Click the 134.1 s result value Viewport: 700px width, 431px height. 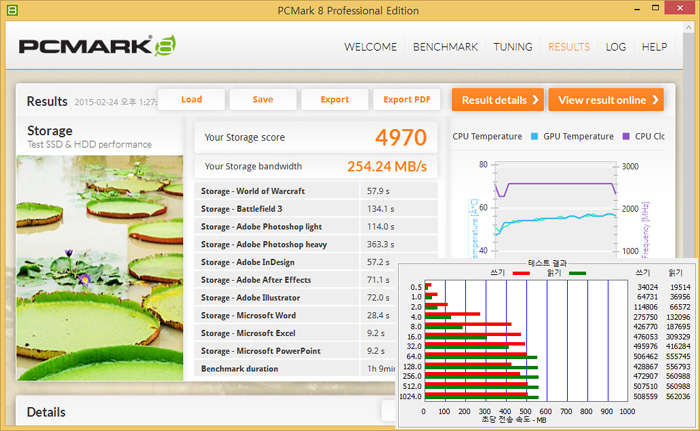click(x=380, y=209)
